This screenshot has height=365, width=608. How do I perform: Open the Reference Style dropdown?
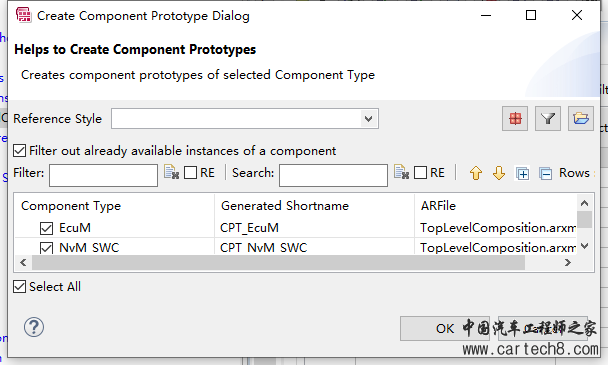pyautogui.click(x=245, y=119)
